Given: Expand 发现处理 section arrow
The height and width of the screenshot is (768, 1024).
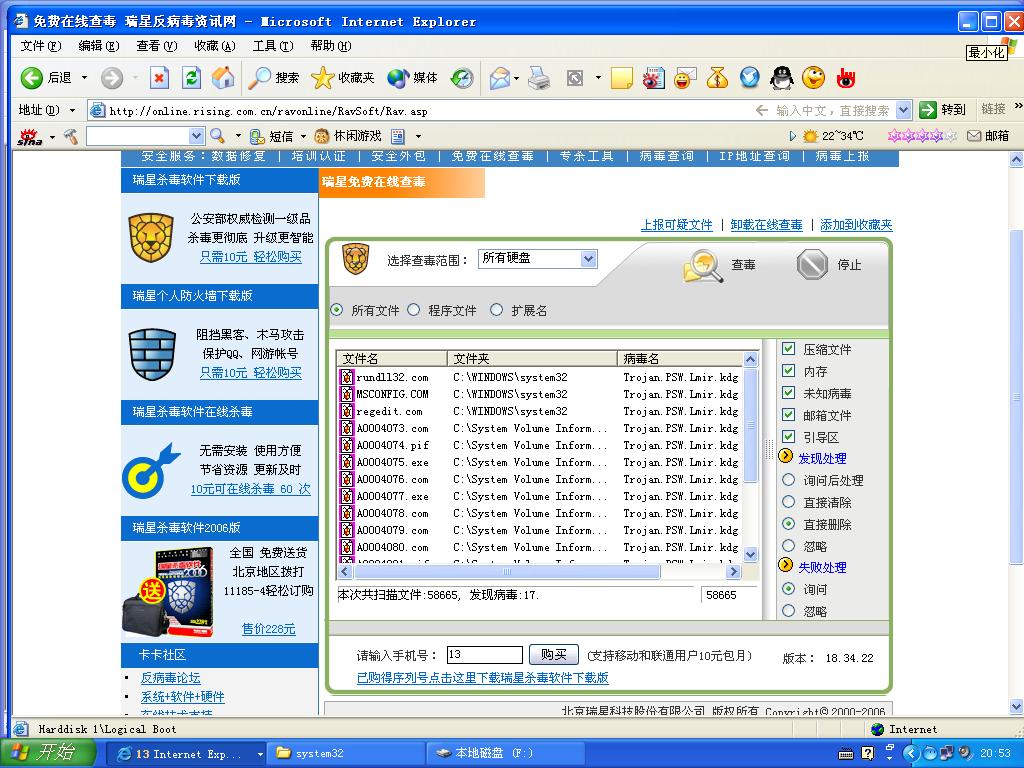Looking at the screenshot, I should 786,456.
